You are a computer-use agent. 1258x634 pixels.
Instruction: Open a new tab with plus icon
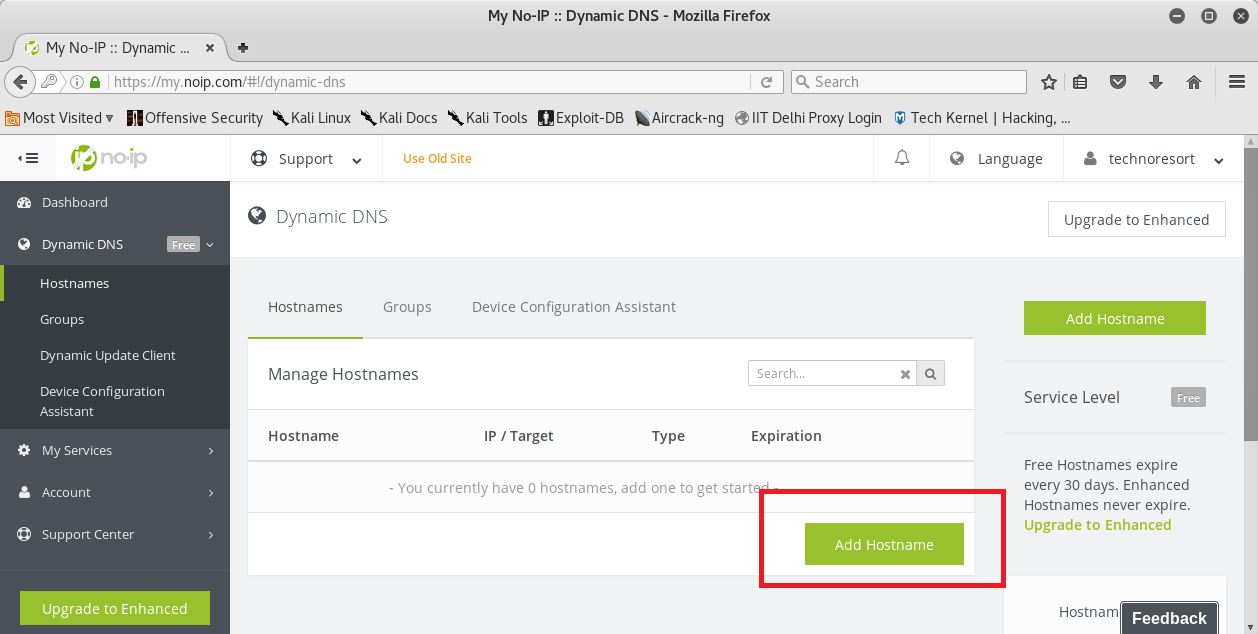coord(243,47)
